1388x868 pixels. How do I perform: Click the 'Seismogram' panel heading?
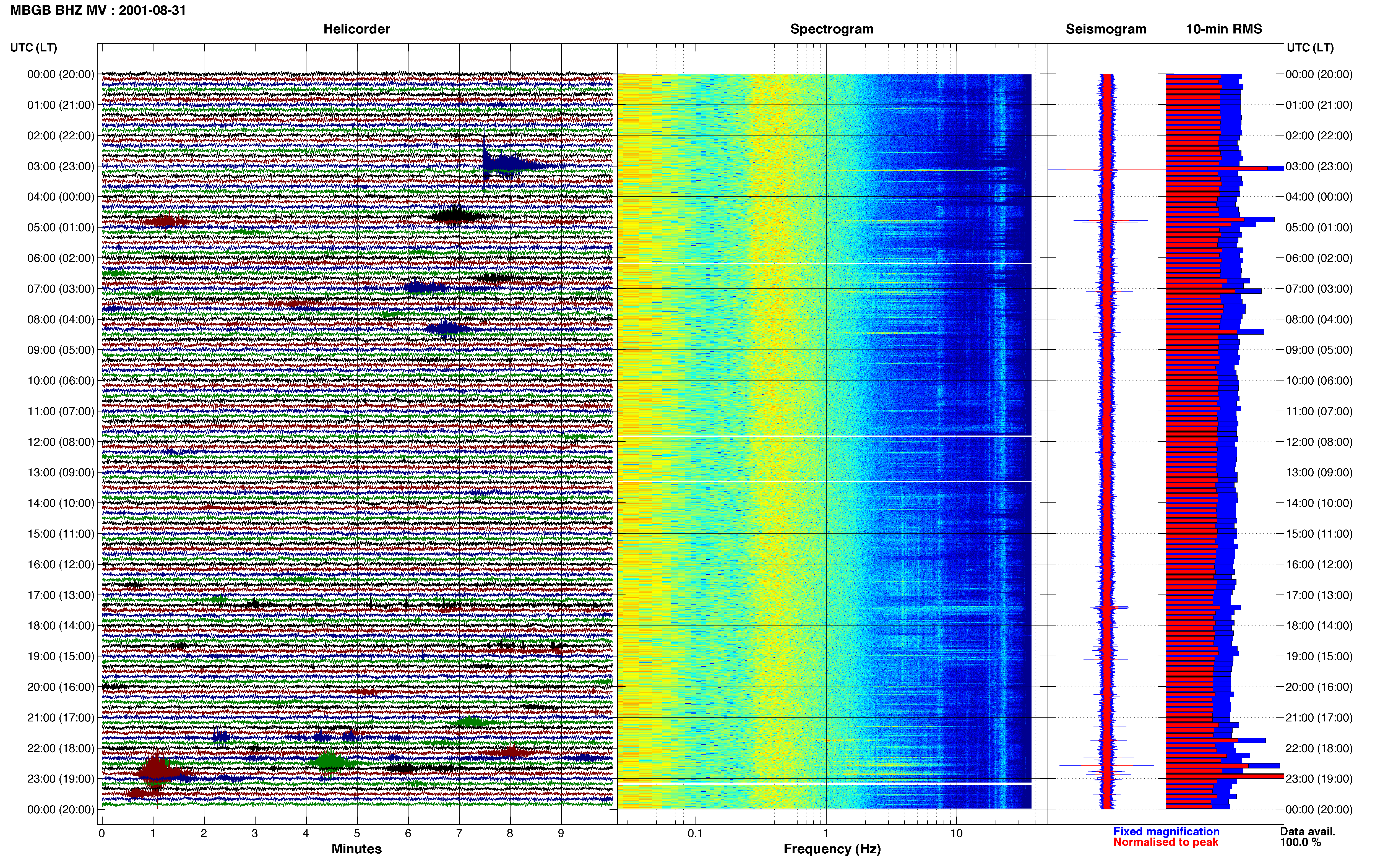(1106, 29)
